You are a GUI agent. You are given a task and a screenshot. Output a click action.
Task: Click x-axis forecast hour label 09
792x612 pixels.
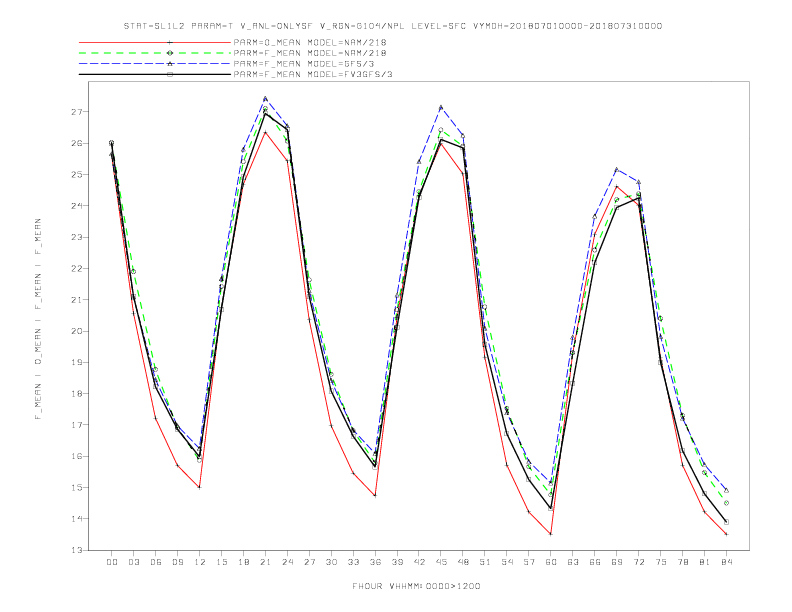[177, 562]
